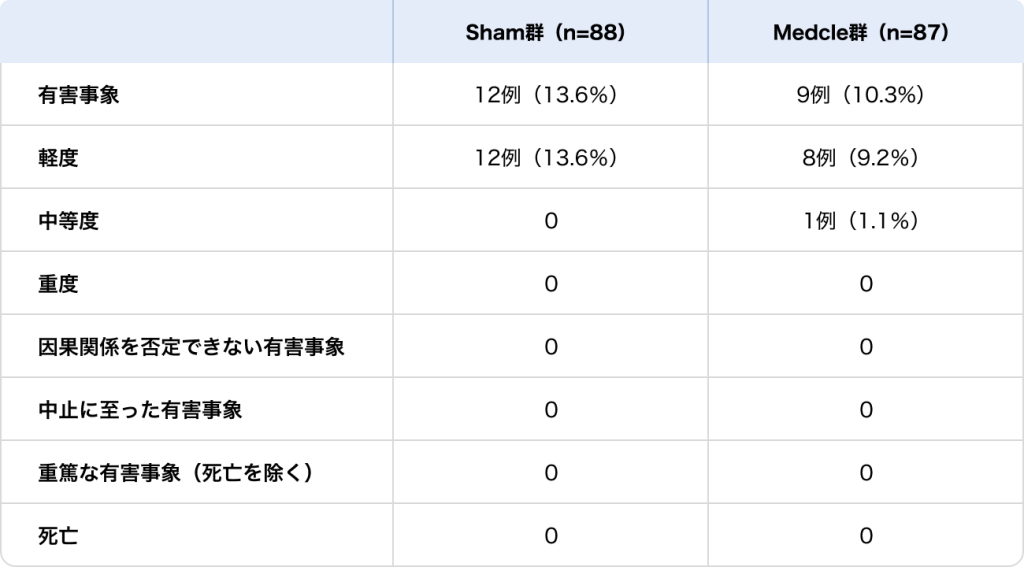Screen dimensions: 1024x567
Task: Select the 9例 (10.3%) cell
Action: (866, 96)
